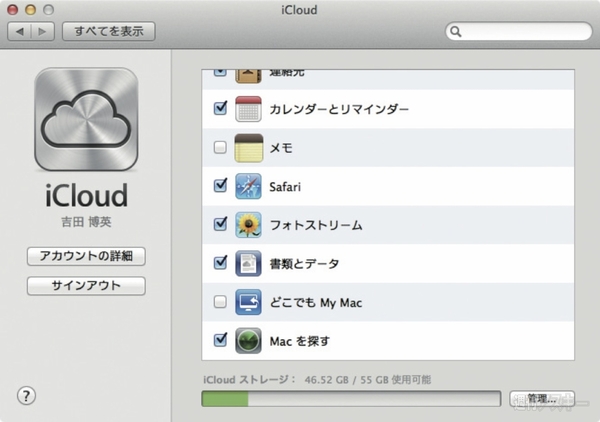
Task: Click the magnifier icon in search field
Action: [x=455, y=31]
